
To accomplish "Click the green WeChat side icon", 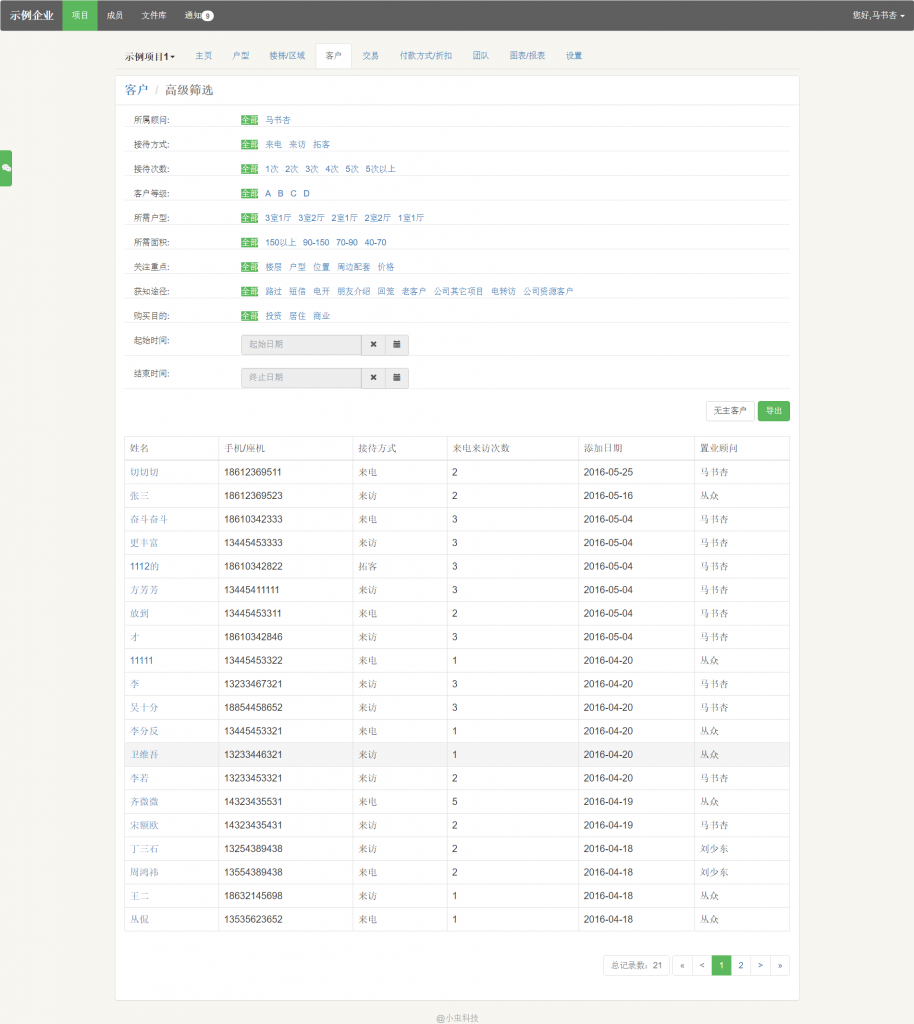I will tap(6, 168).
